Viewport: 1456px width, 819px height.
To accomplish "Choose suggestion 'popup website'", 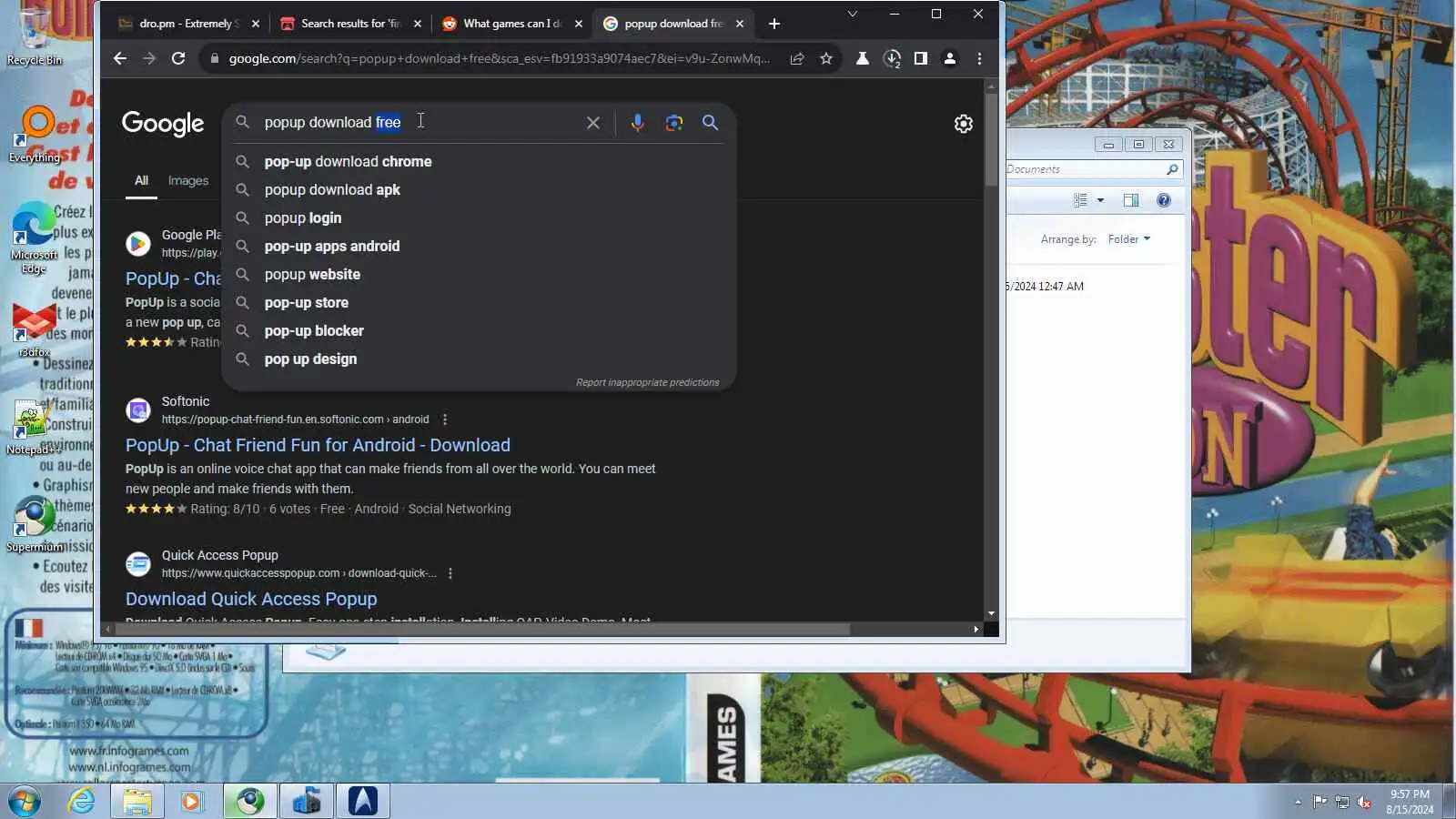I will point(479,275).
